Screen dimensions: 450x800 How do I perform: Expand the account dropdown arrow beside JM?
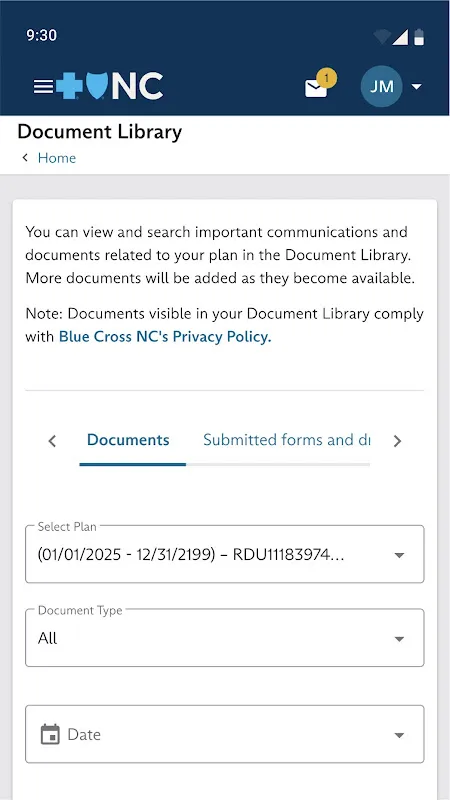[x=417, y=87]
